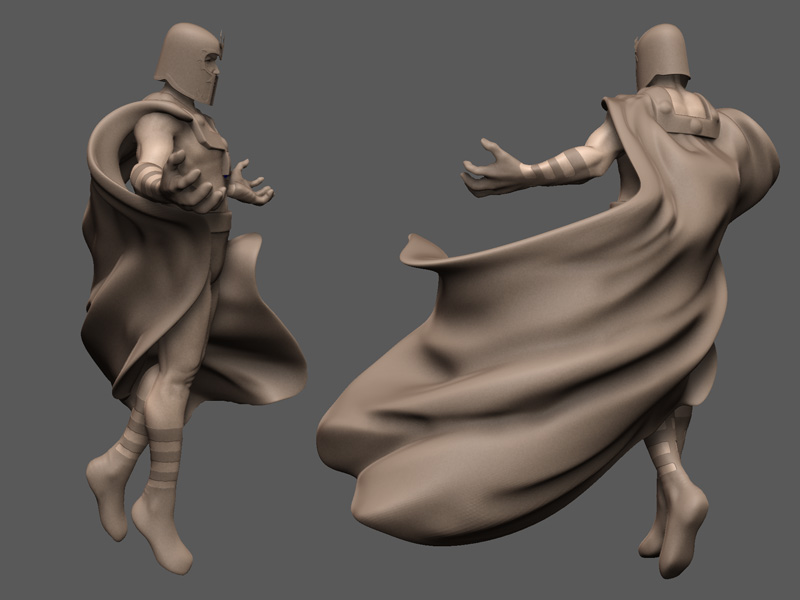800x600 pixels.
Task: Click the back-view figure's helmet
Action: click(662, 56)
